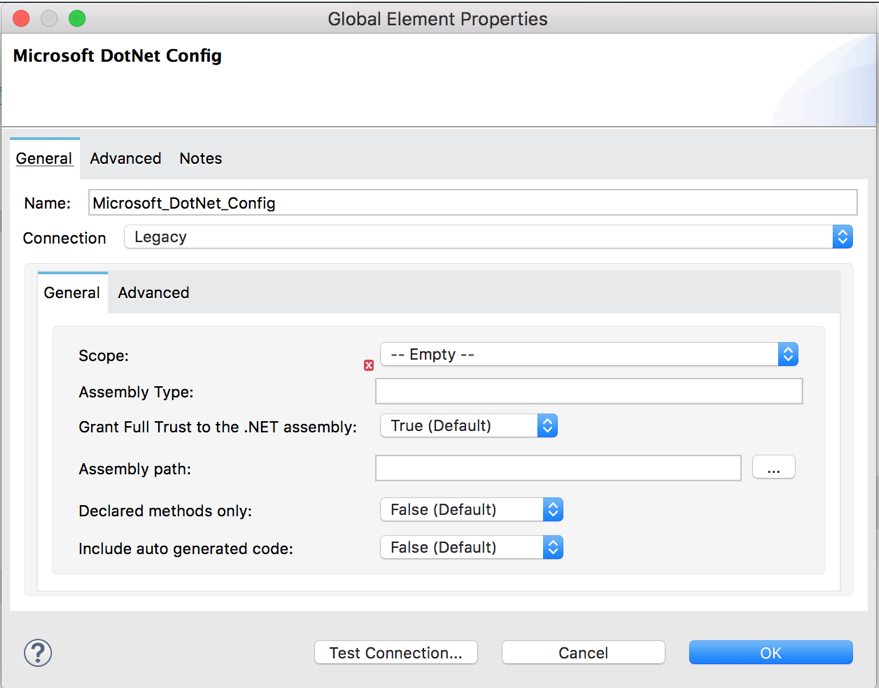The width and height of the screenshot is (879, 688).
Task: Click the stepper arrows on Connection dropdown
Action: [x=842, y=236]
